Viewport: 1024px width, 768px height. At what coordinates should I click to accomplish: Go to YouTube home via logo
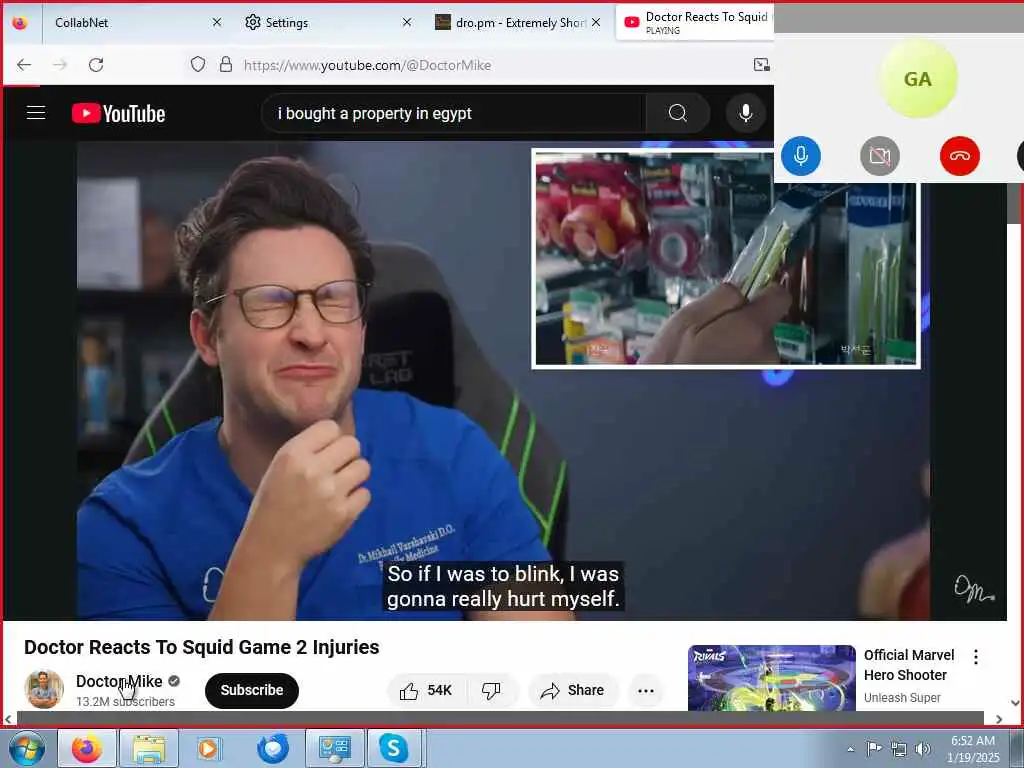[118, 114]
